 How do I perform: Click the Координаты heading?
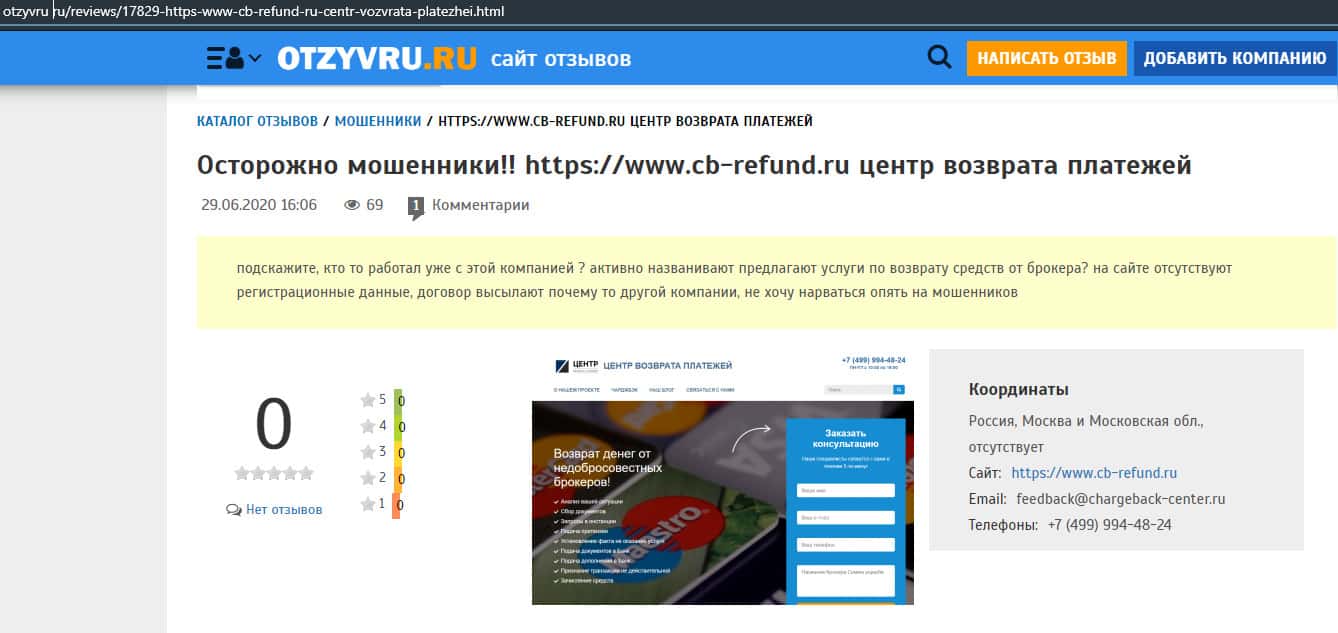coord(1019,390)
